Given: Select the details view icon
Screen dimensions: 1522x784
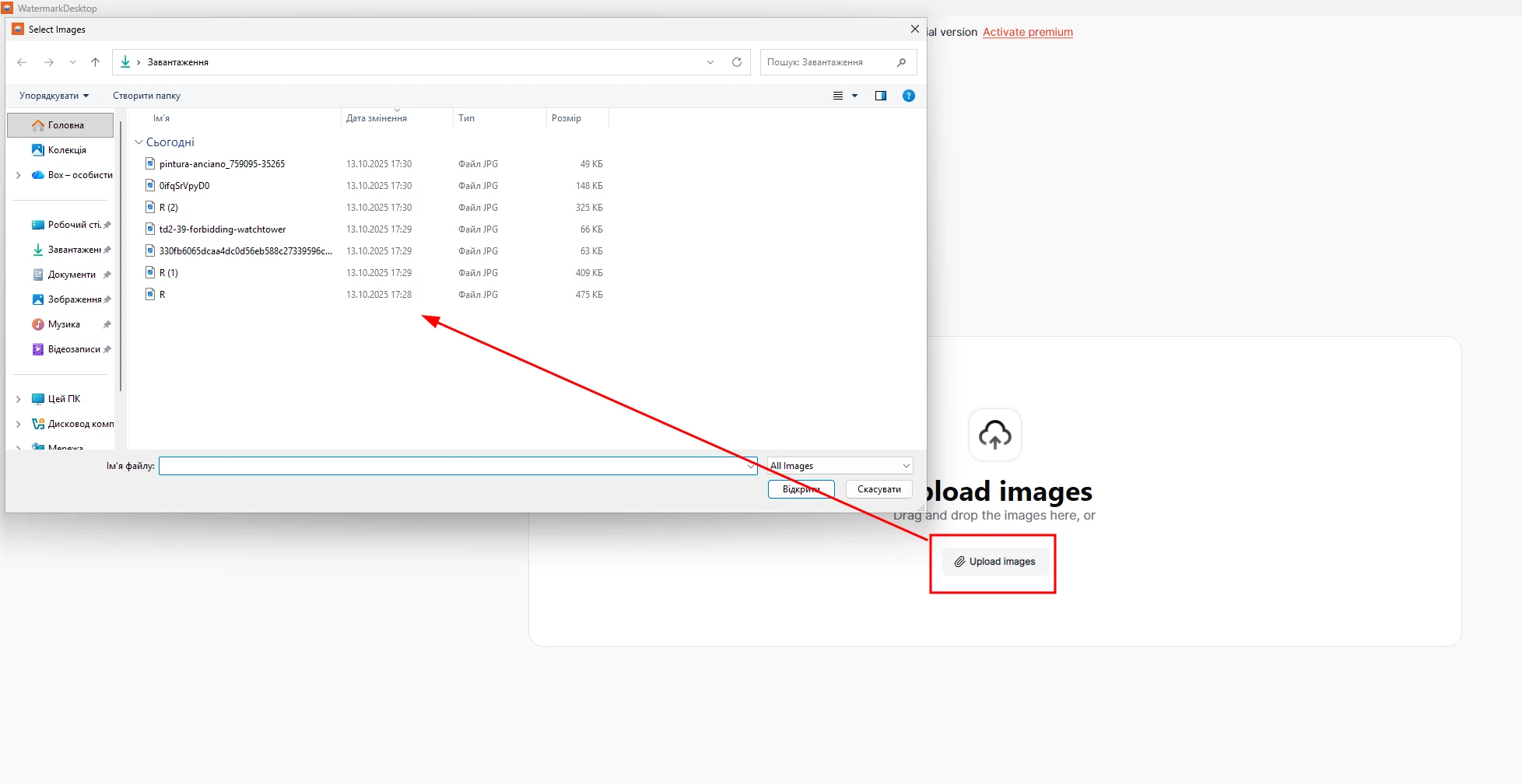Looking at the screenshot, I should 839,96.
